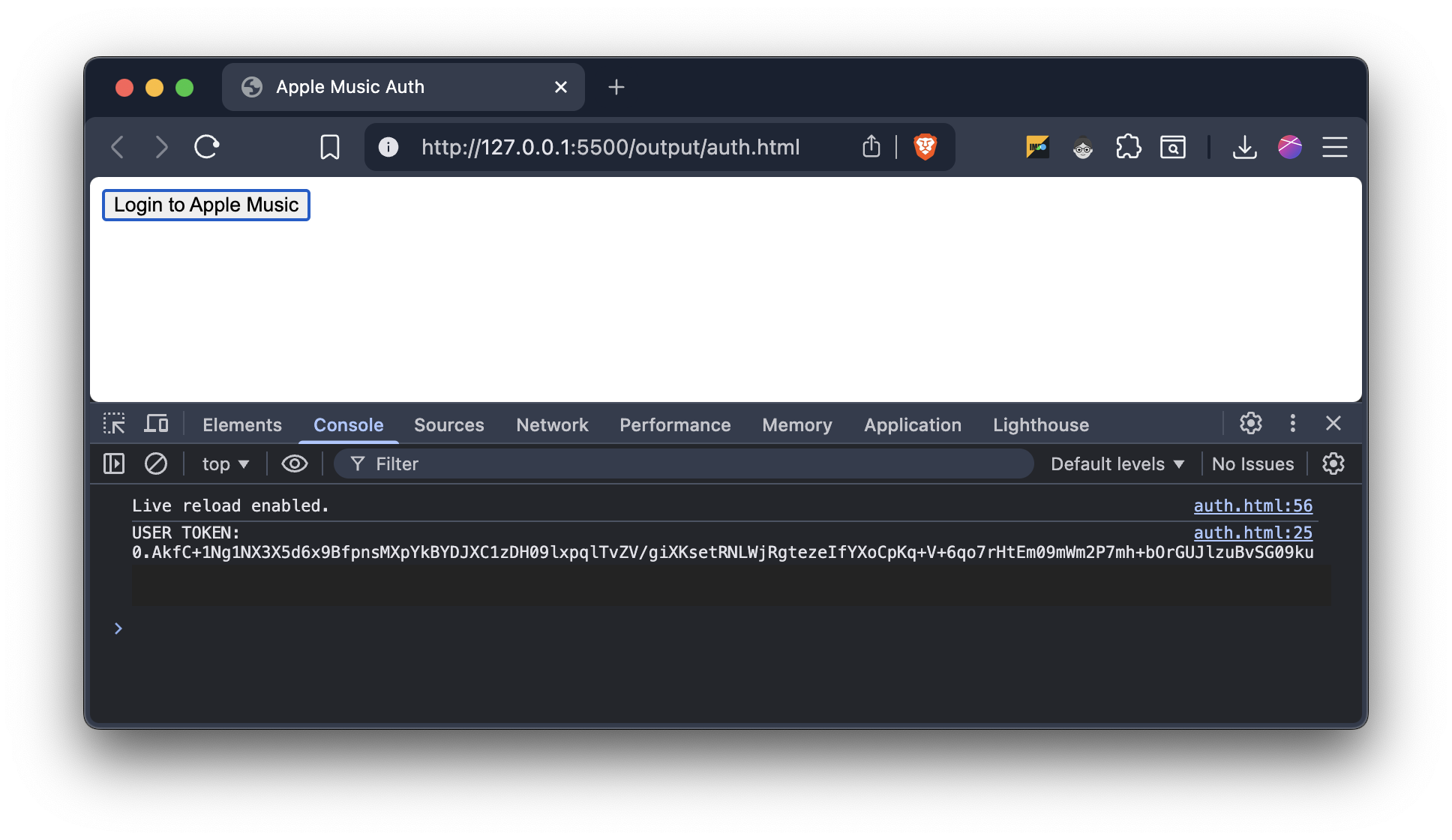This screenshot has width=1452, height=840.
Task: Click the bookmark icon beside address bar
Action: click(x=330, y=147)
